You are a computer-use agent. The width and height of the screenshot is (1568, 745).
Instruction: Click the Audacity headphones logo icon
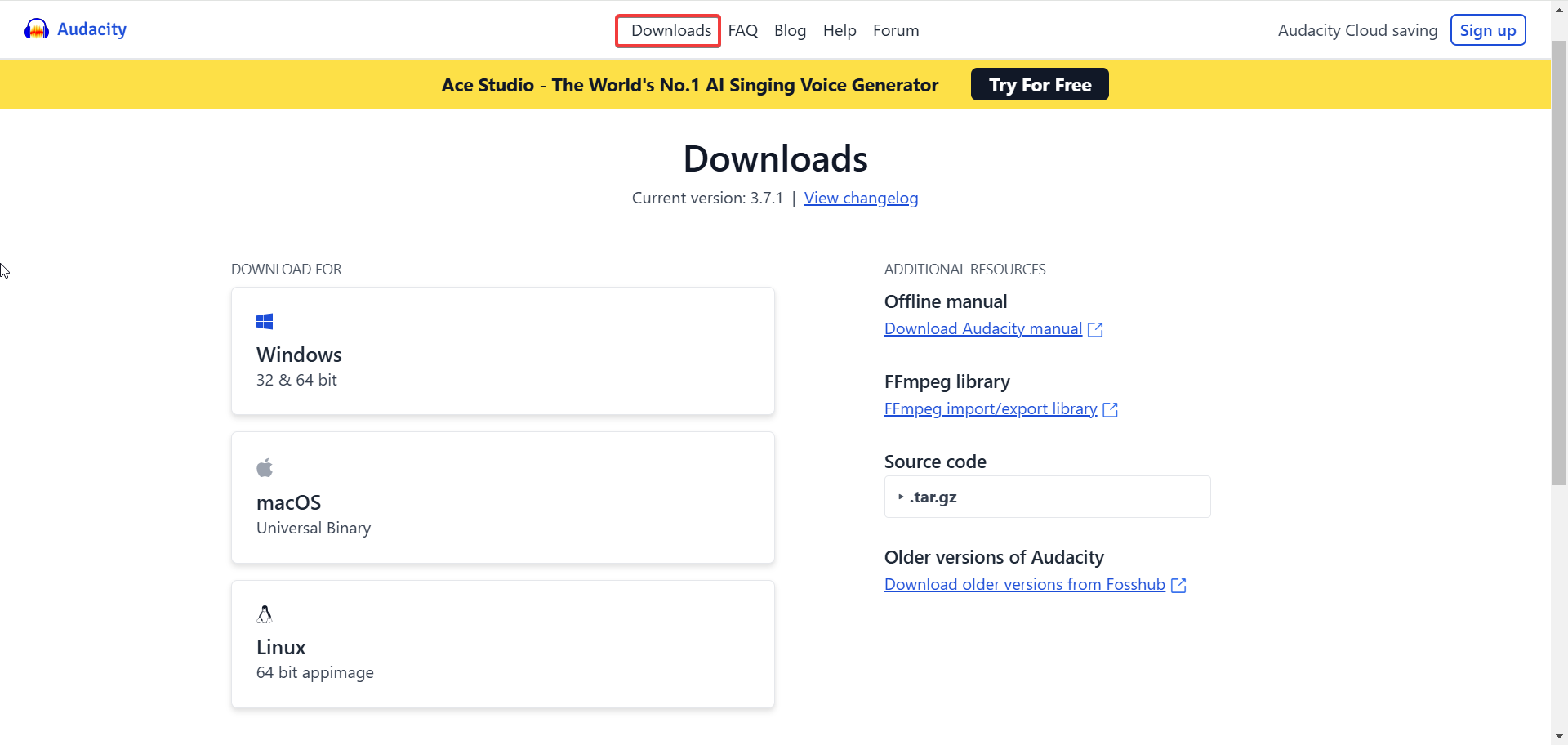pyautogui.click(x=37, y=29)
